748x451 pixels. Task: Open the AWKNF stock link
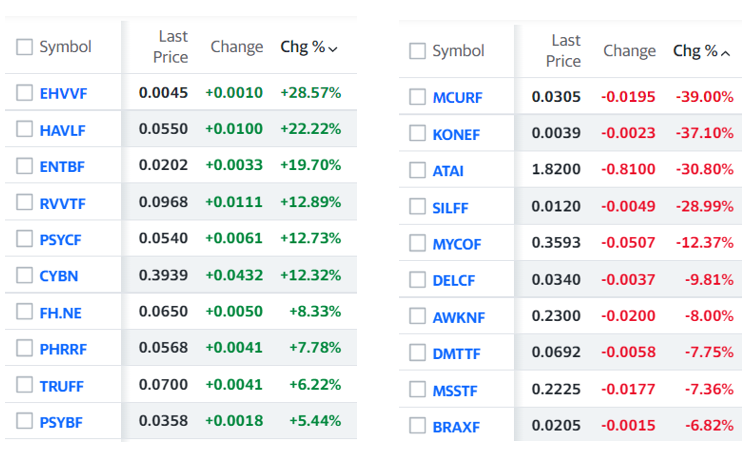[x=459, y=317]
